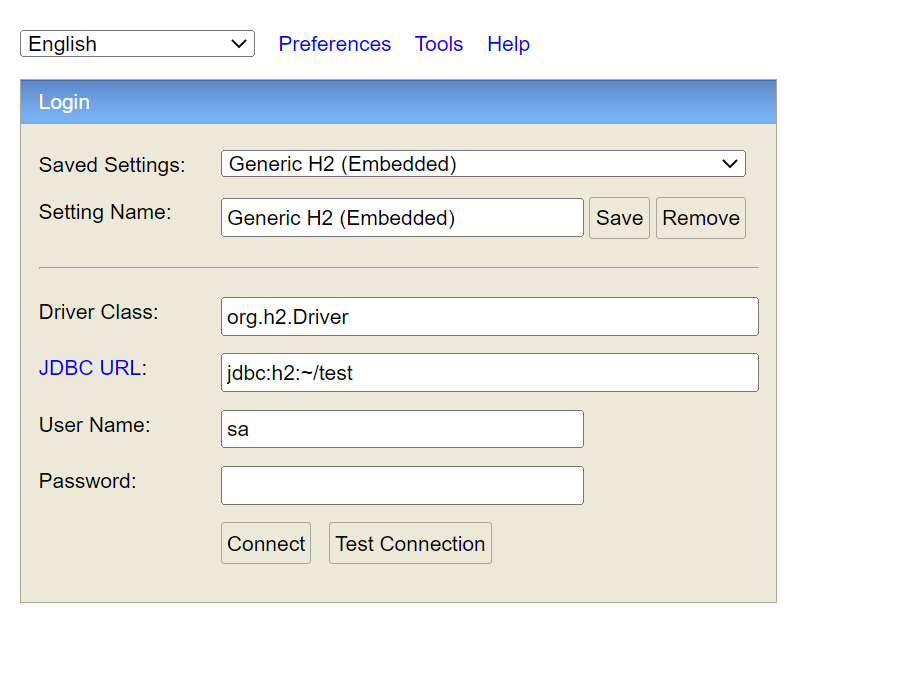Click the Setting Name input field
Image resolution: width=912 pixels, height=696 pixels.
coord(402,217)
